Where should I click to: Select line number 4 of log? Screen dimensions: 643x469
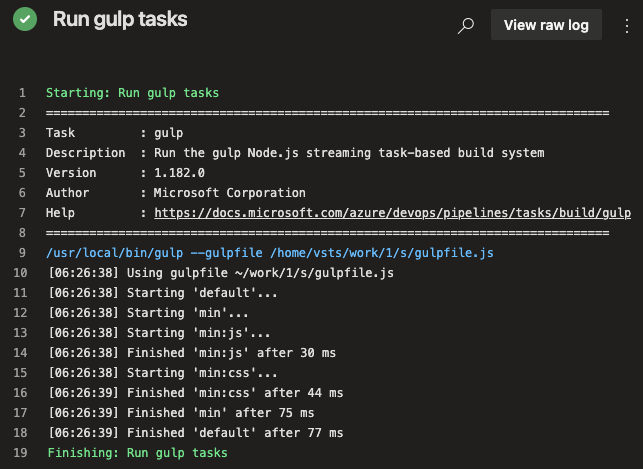pyautogui.click(x=21, y=153)
